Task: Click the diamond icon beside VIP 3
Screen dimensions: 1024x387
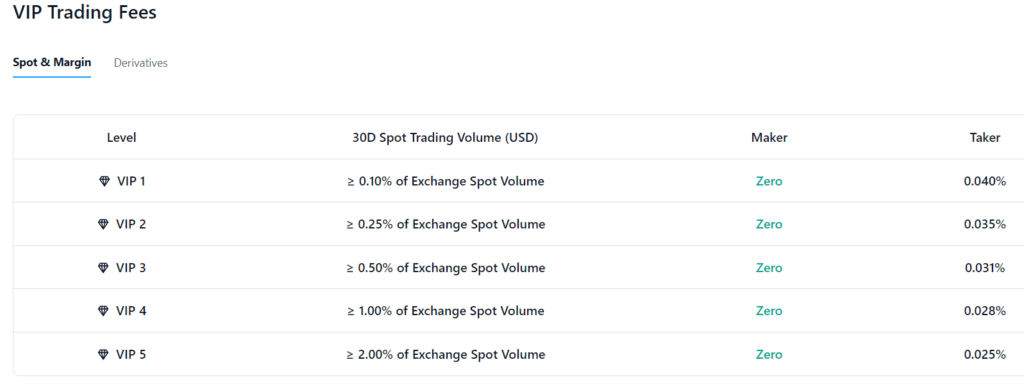Action: pos(103,268)
